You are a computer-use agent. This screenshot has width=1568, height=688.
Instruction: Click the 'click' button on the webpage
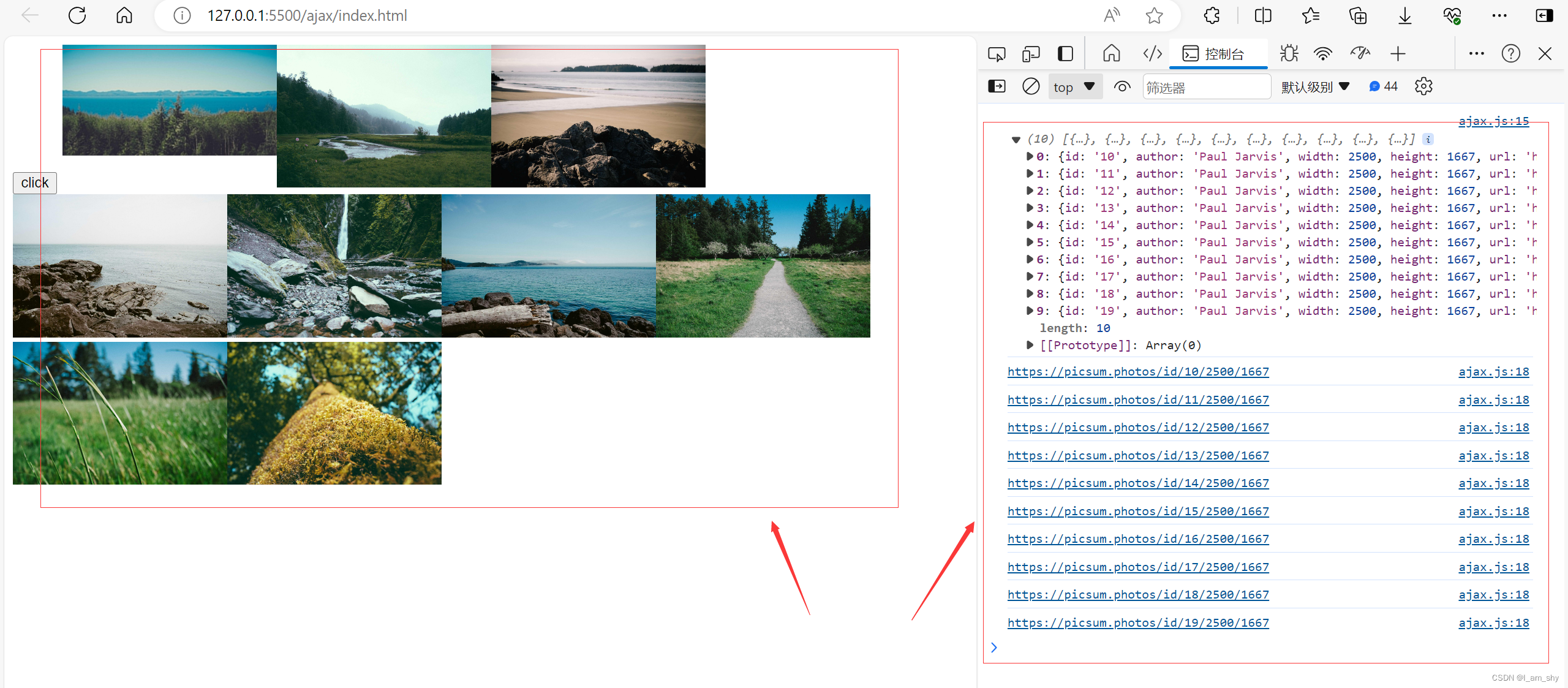tap(35, 183)
